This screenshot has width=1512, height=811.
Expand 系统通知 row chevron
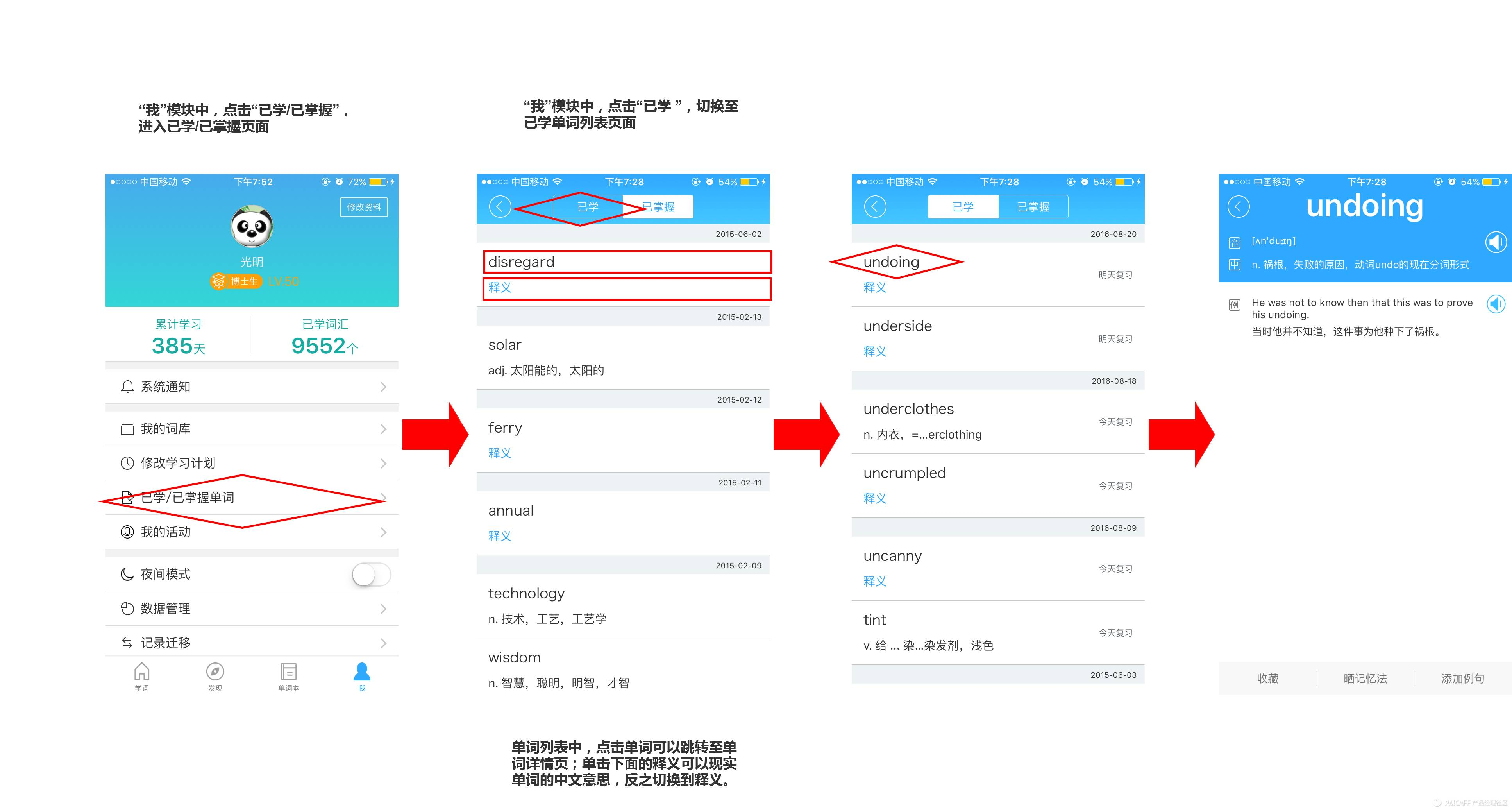click(383, 387)
